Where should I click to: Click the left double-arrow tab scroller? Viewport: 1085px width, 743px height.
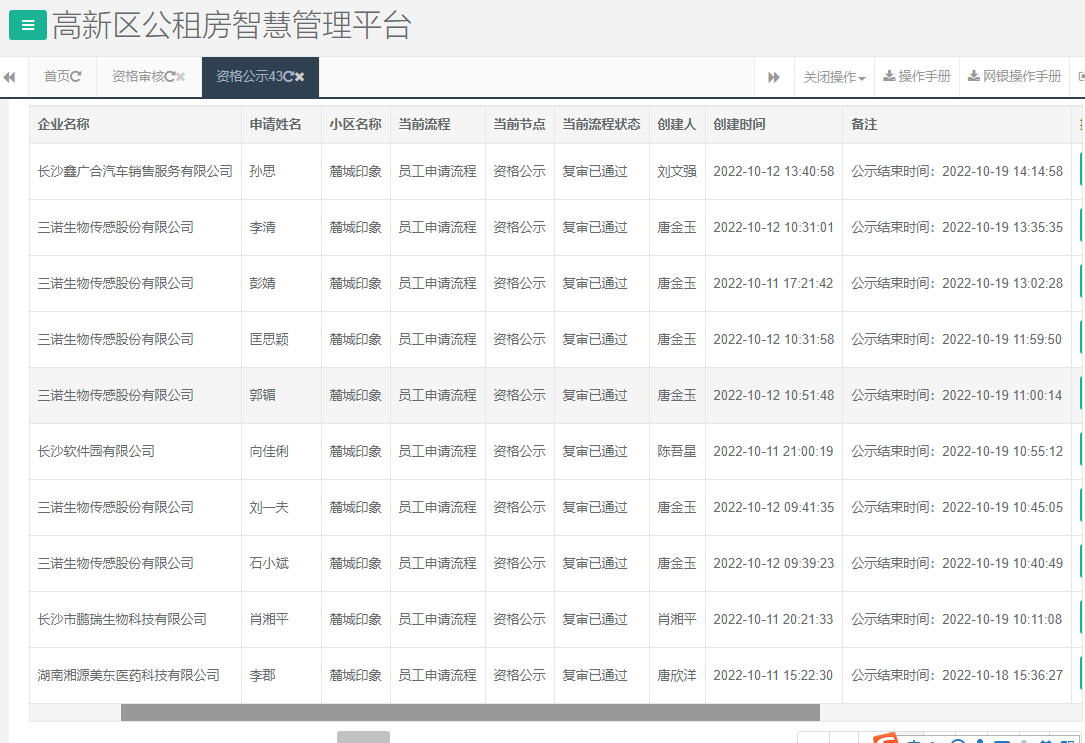click(10, 77)
